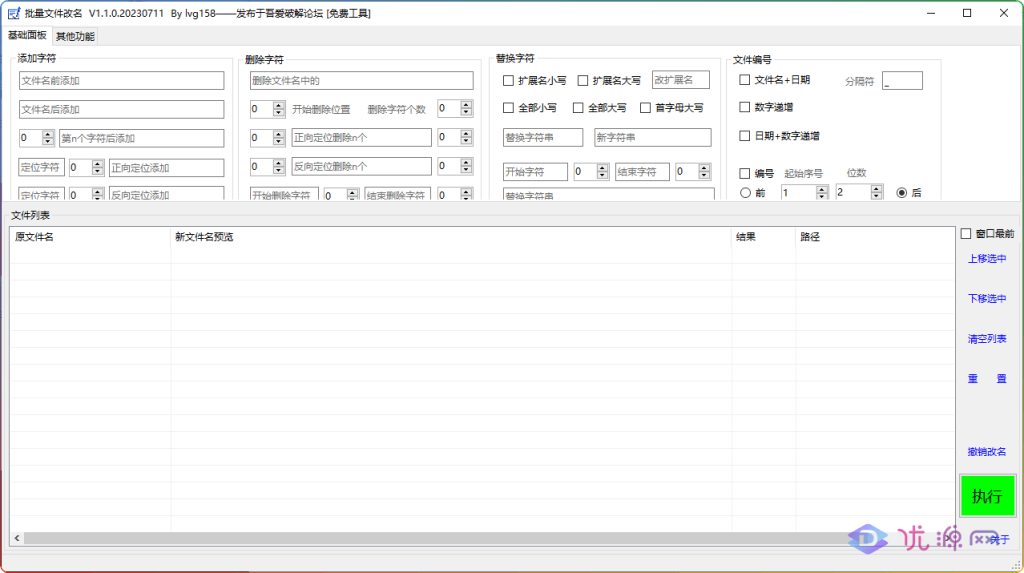Image resolution: width=1024 pixels, height=573 pixels.
Task: Select the 基础面板 tab
Action: [27, 36]
